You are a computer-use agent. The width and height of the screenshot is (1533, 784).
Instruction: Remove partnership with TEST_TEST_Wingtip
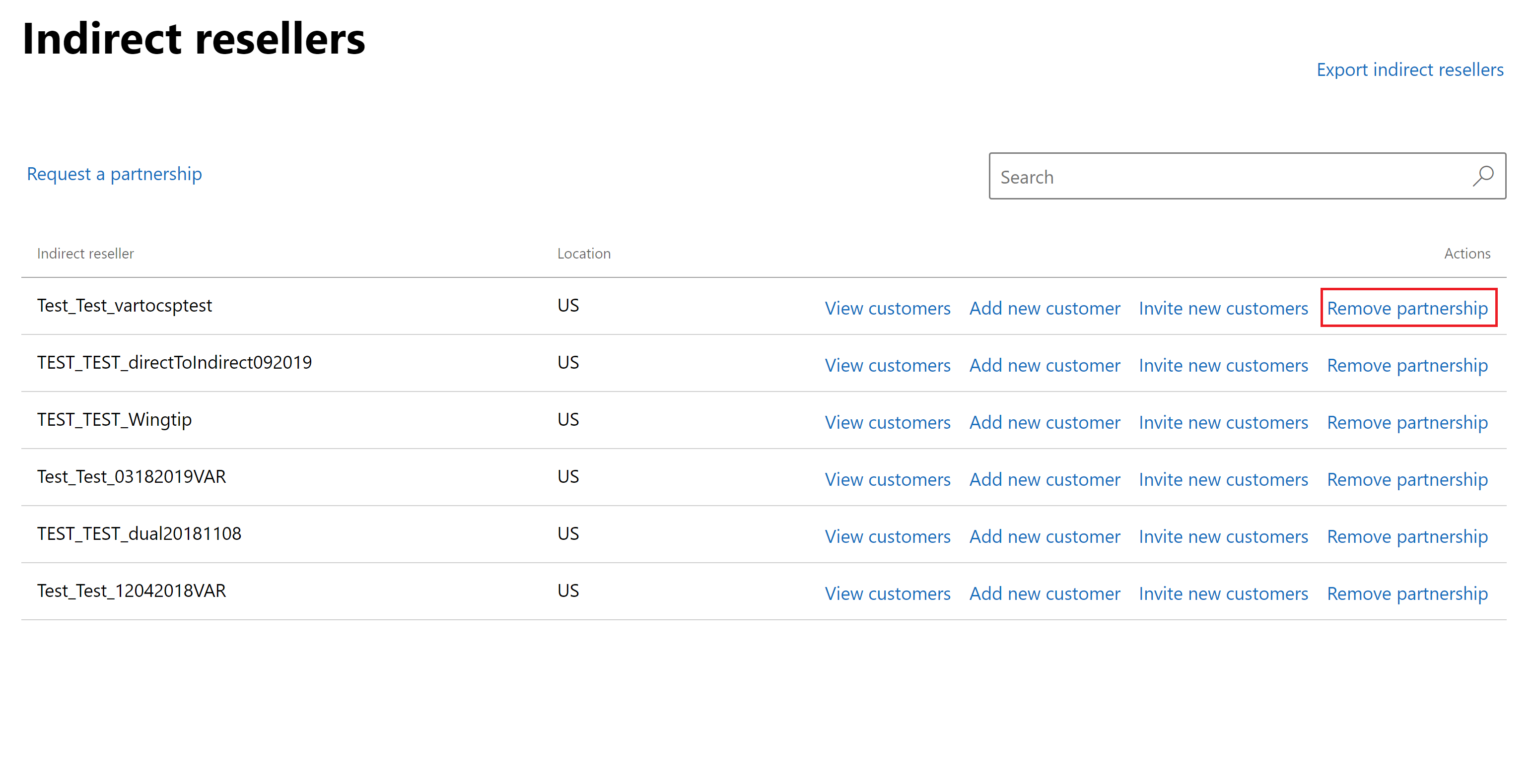(1407, 422)
